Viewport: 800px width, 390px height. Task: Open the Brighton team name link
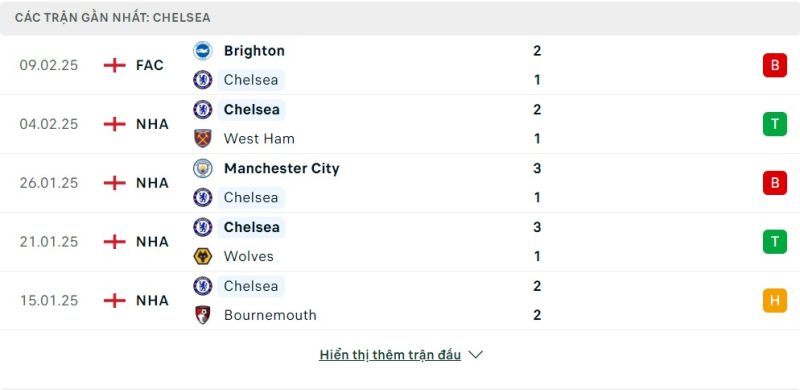pyautogui.click(x=254, y=51)
